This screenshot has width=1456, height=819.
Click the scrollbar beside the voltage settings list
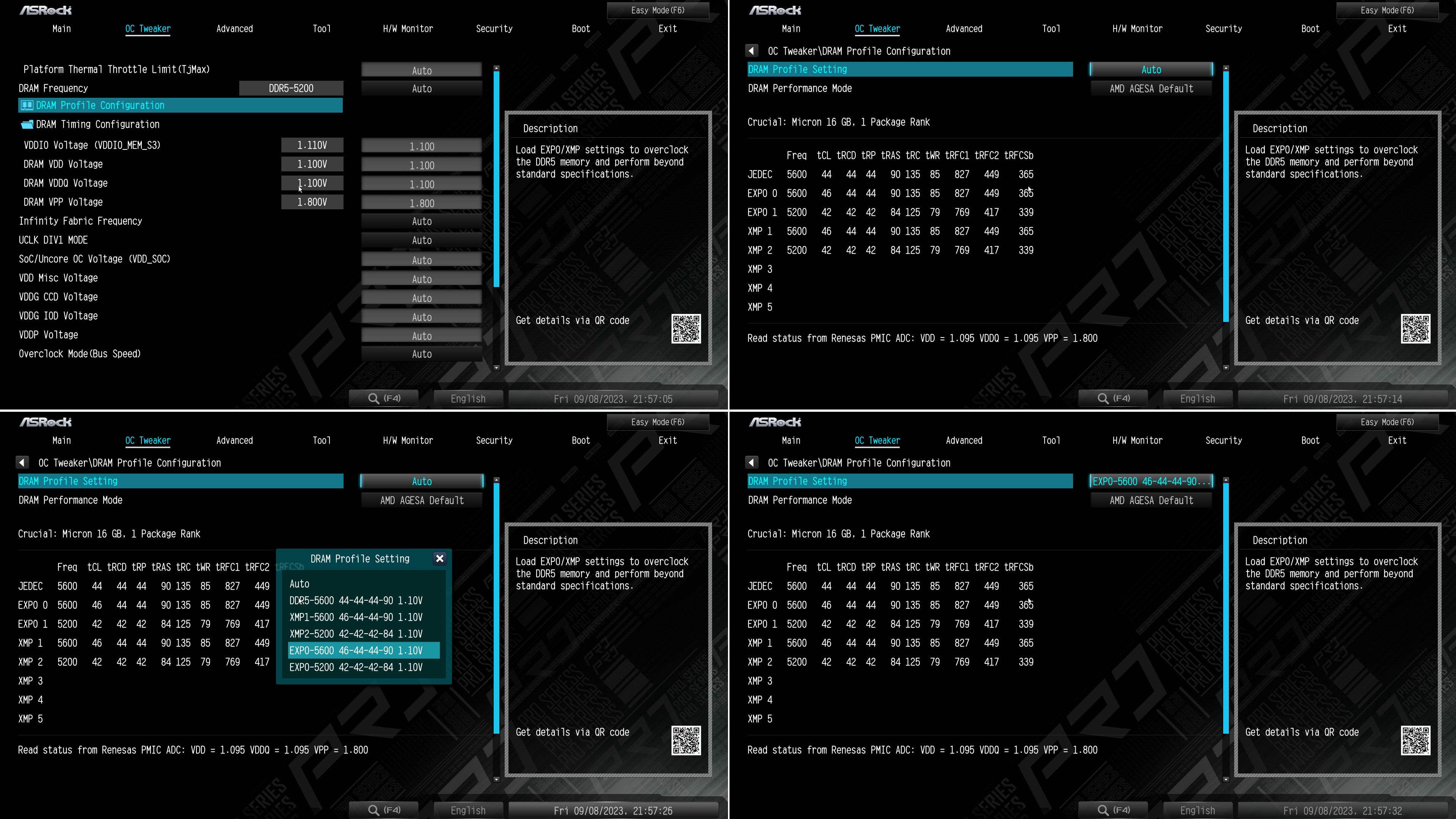coord(496,178)
